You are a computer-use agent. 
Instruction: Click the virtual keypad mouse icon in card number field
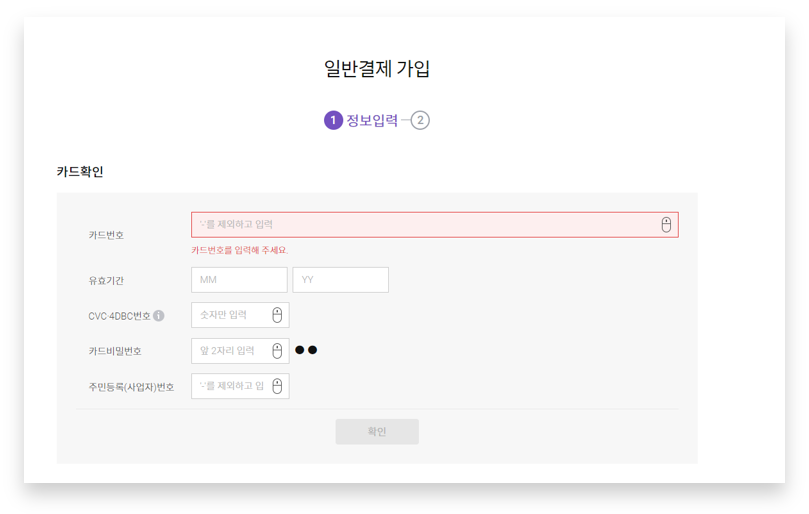click(666, 225)
